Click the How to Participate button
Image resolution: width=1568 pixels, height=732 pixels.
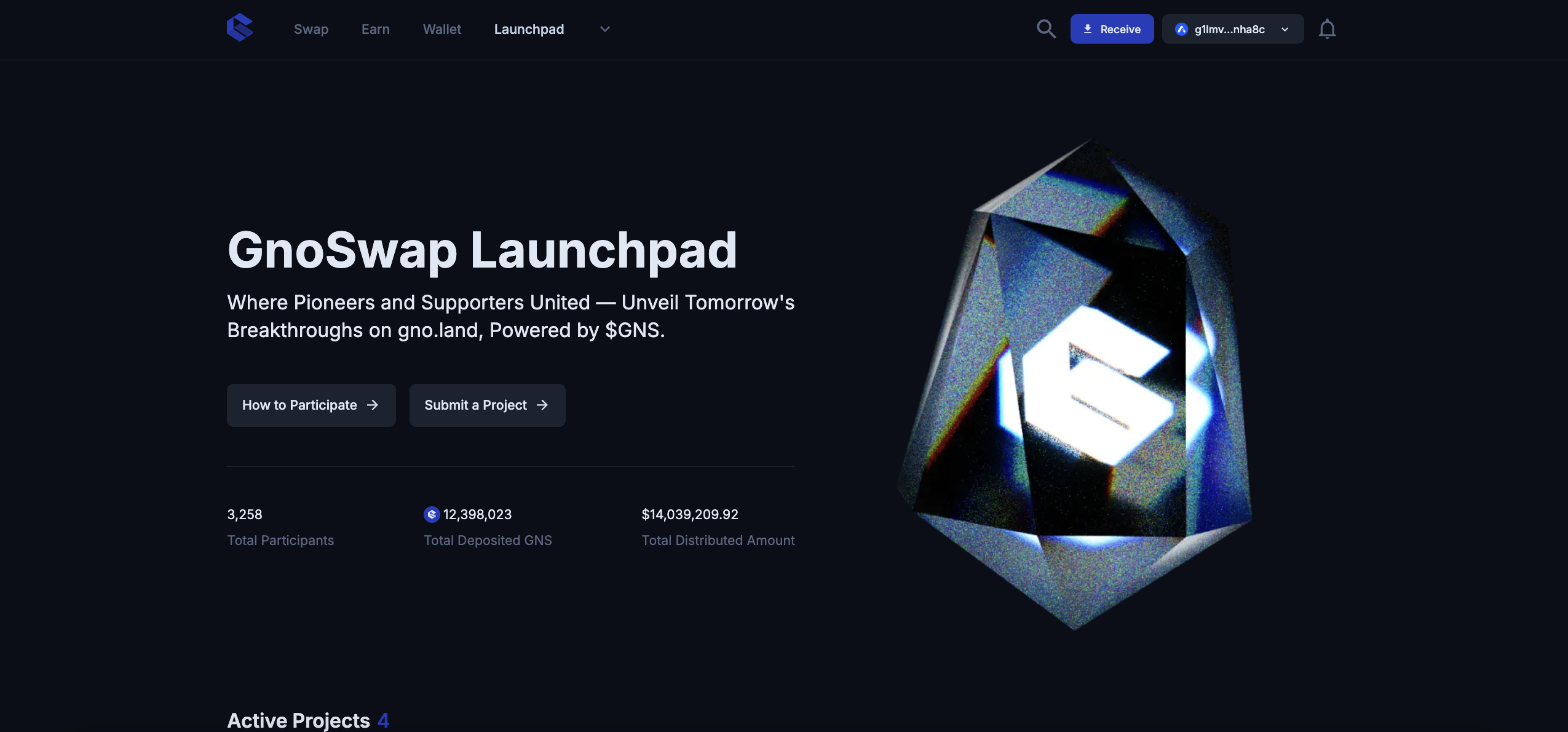pos(311,405)
